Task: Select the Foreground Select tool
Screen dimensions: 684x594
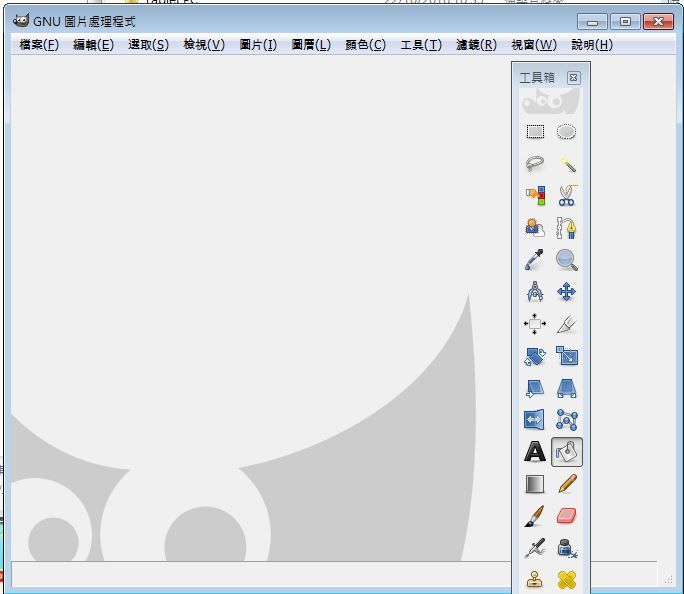Action: (x=535, y=228)
